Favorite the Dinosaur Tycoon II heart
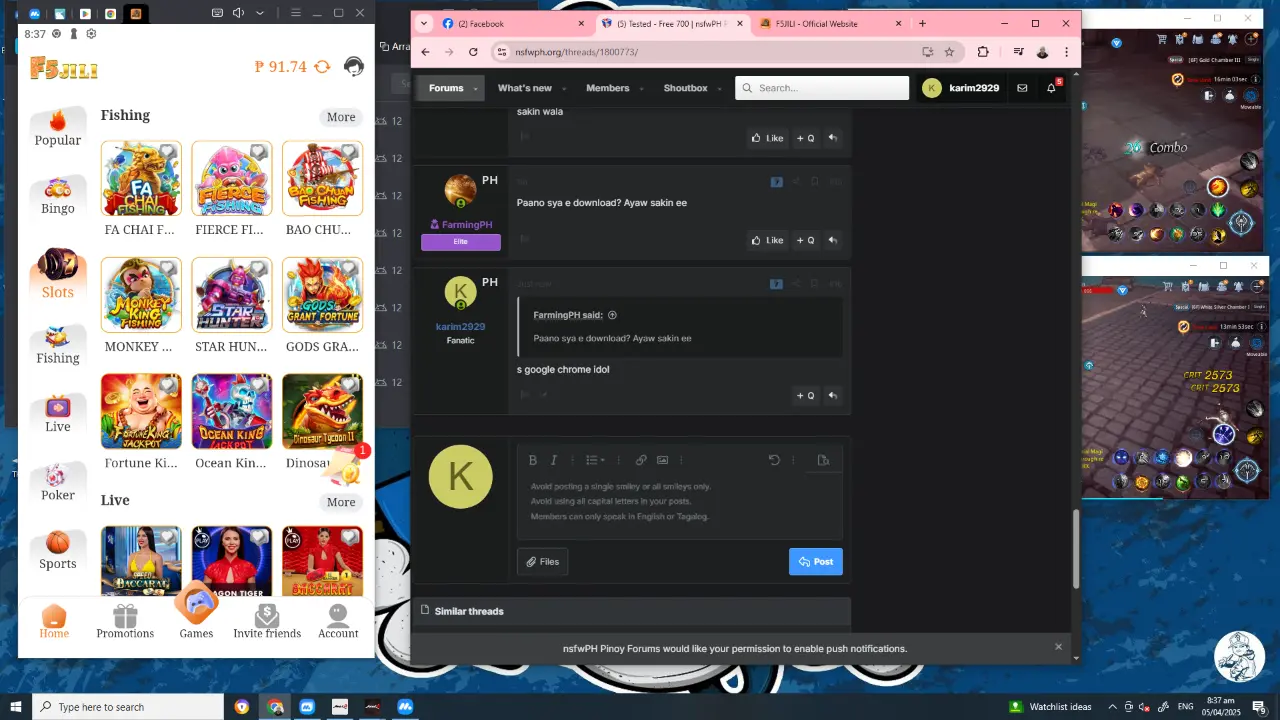This screenshot has height=720, width=1280. (349, 385)
